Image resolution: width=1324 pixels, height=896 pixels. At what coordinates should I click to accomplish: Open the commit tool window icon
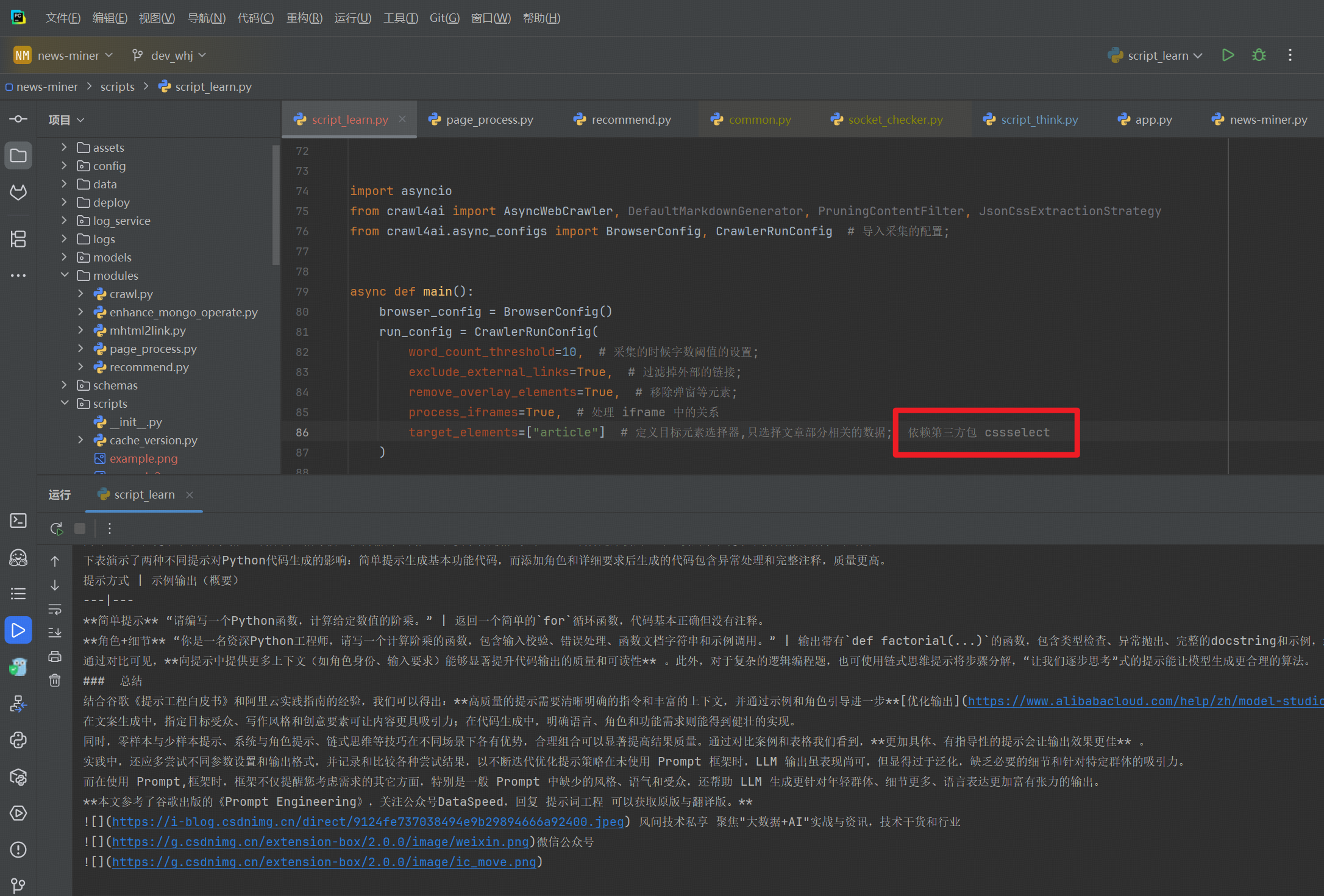tap(18, 119)
